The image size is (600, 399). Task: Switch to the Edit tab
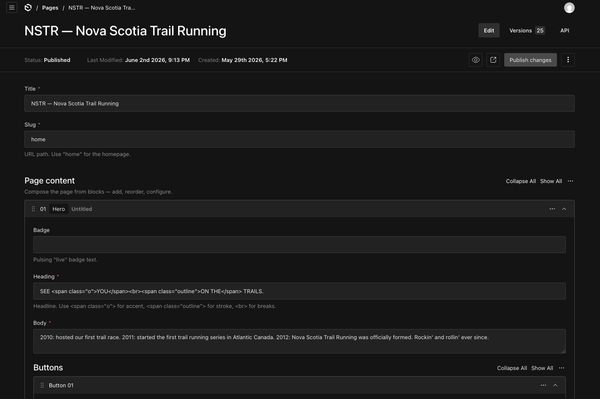click(x=489, y=30)
